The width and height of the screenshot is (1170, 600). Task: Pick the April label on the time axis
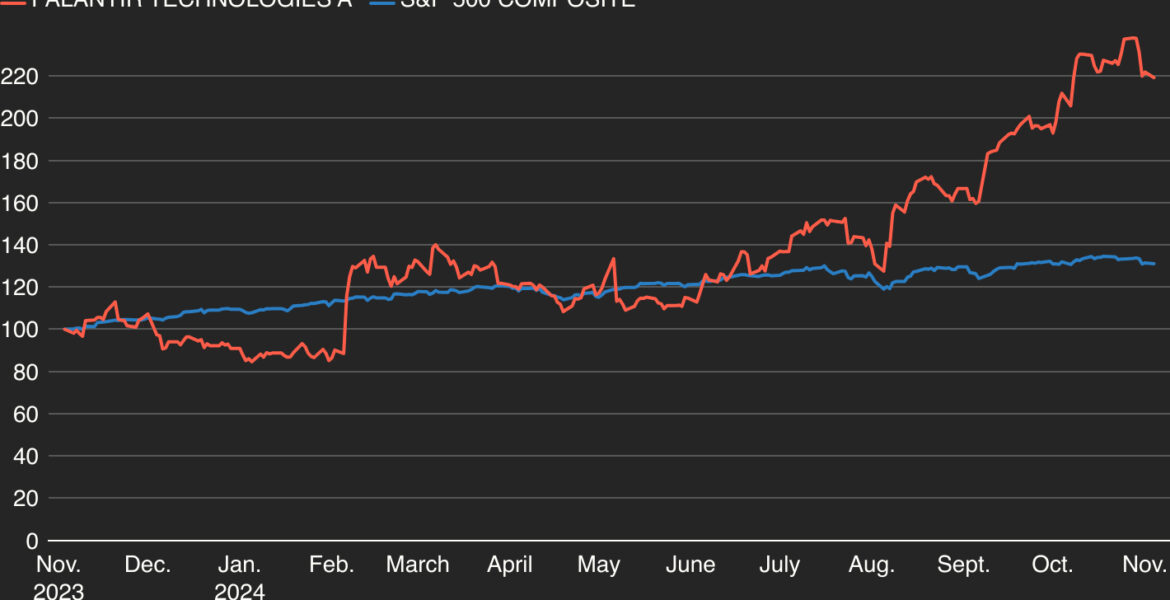[x=509, y=565]
